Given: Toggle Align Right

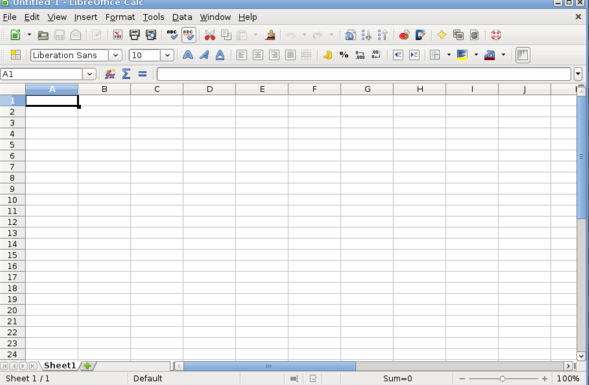Looking at the screenshot, I should [274, 55].
